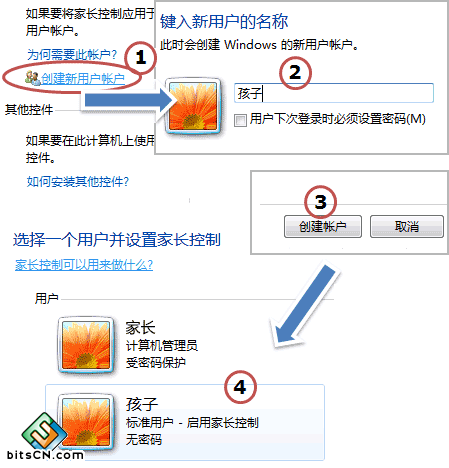Focus the new user name field containing 孩子
Viewport: 449px width, 468px height.
334,93
